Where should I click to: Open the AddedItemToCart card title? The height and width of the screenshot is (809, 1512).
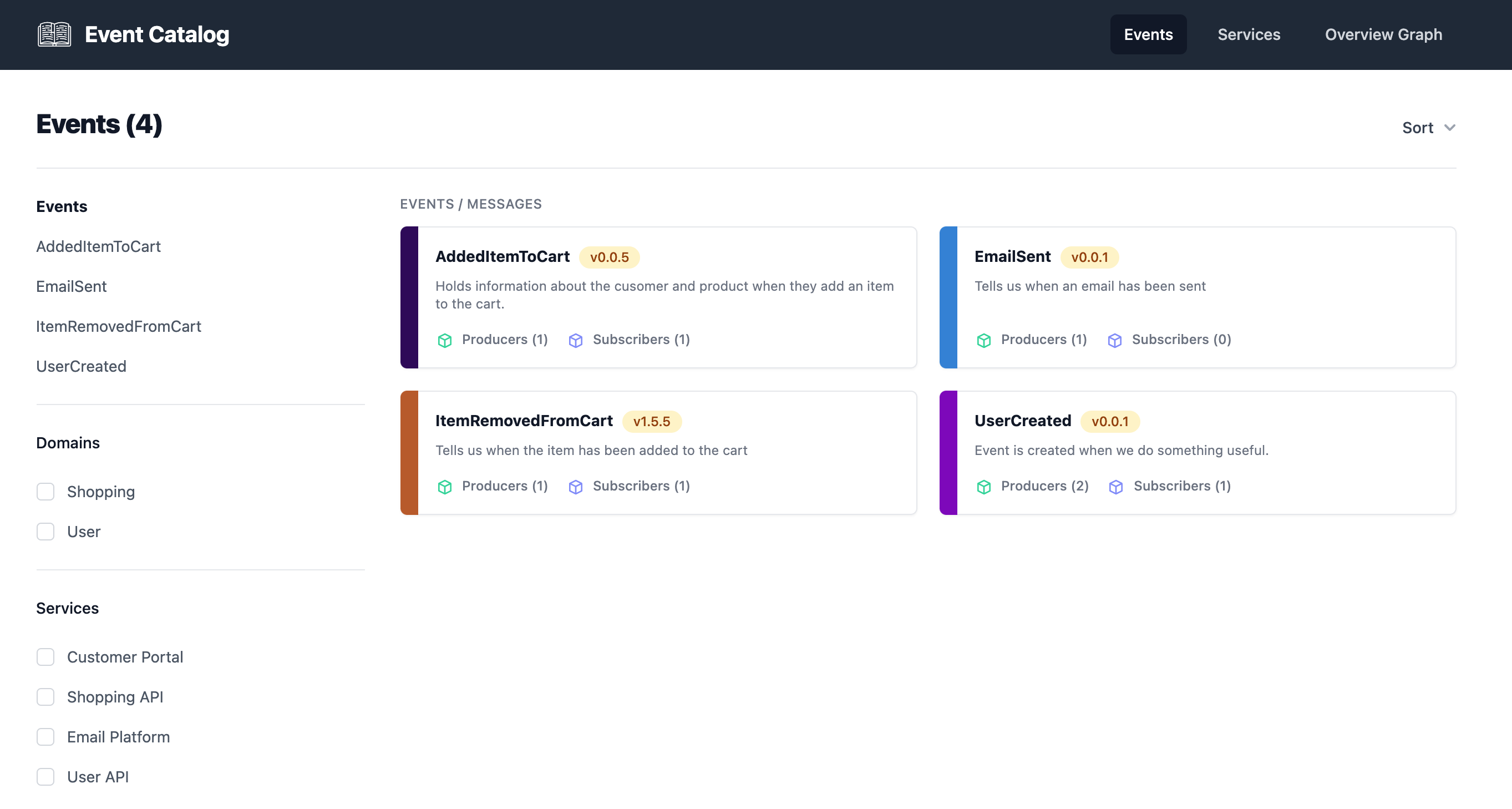[503, 256]
